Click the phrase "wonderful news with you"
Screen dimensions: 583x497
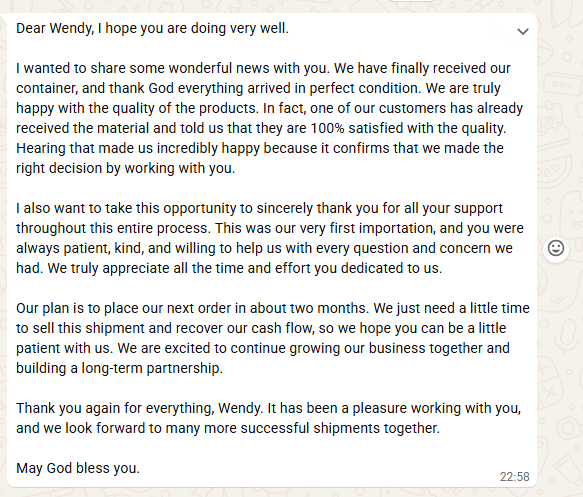pyautogui.click(x=249, y=68)
